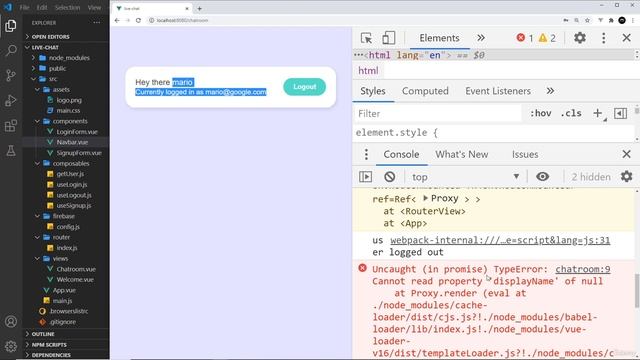This screenshot has width=640, height=360.
Task: Add a new style rule
Action: [x=598, y=113]
